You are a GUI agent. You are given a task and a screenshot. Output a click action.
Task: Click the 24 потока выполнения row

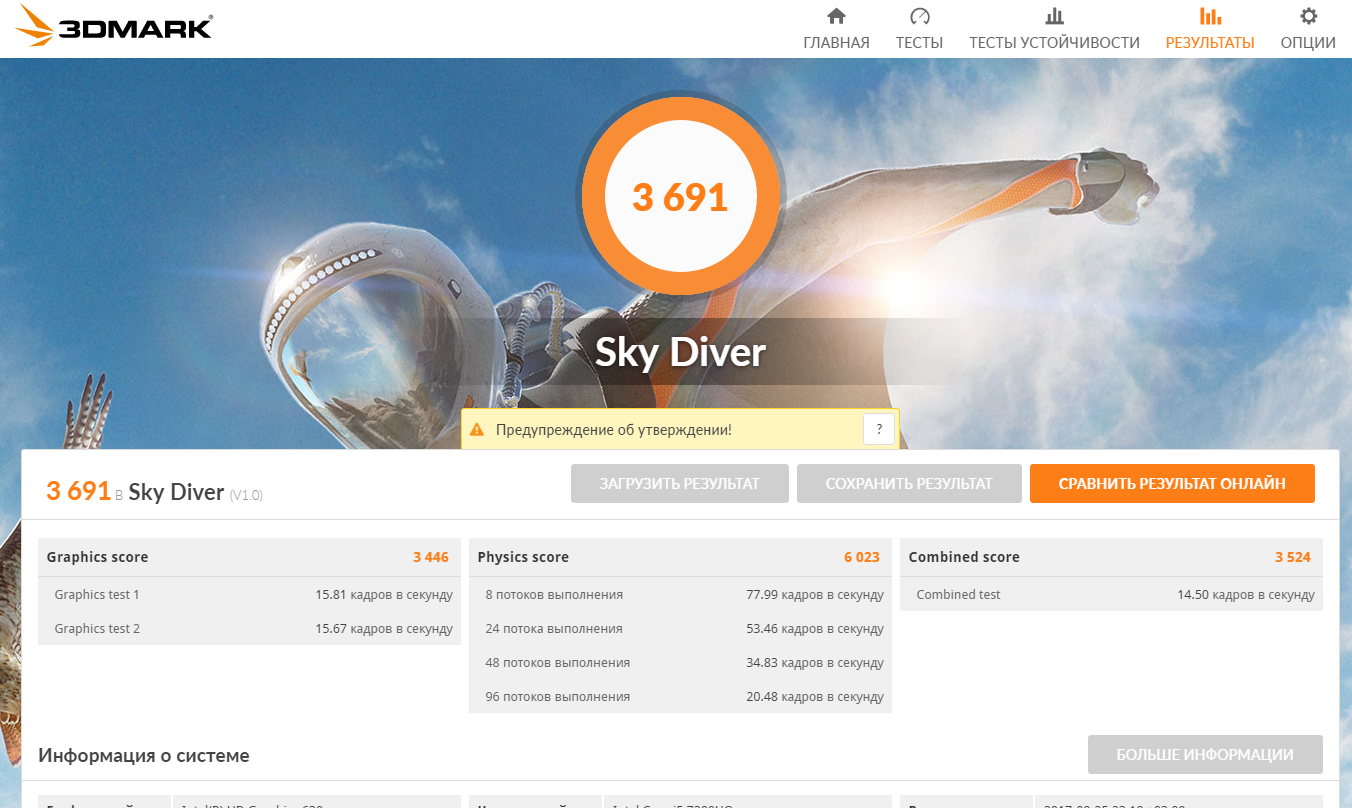[680, 629]
